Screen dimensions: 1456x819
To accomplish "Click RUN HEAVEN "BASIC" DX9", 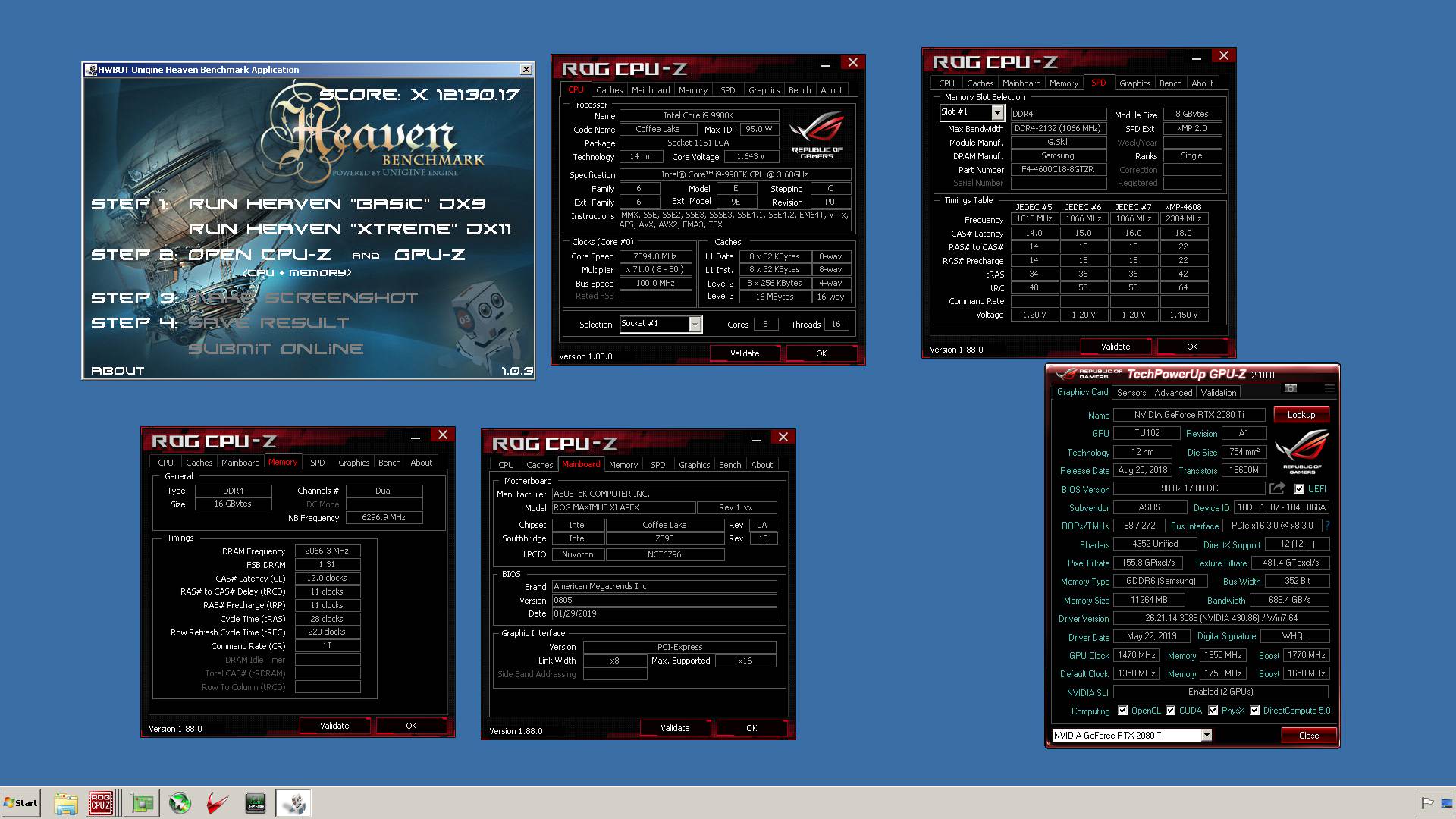I will (337, 204).
